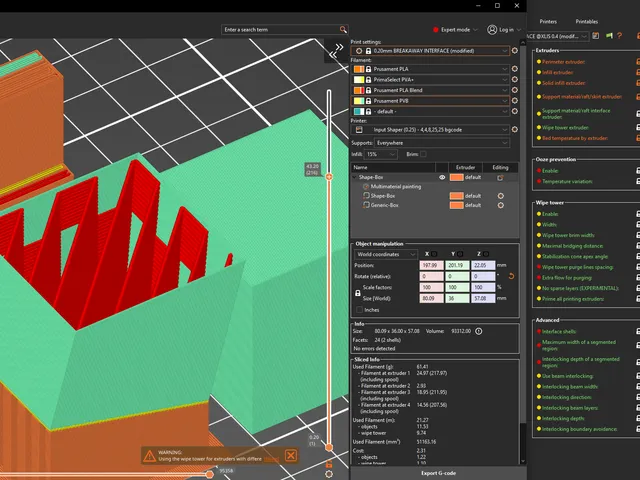
Task: Click the Export G-code button
Action: point(438,473)
